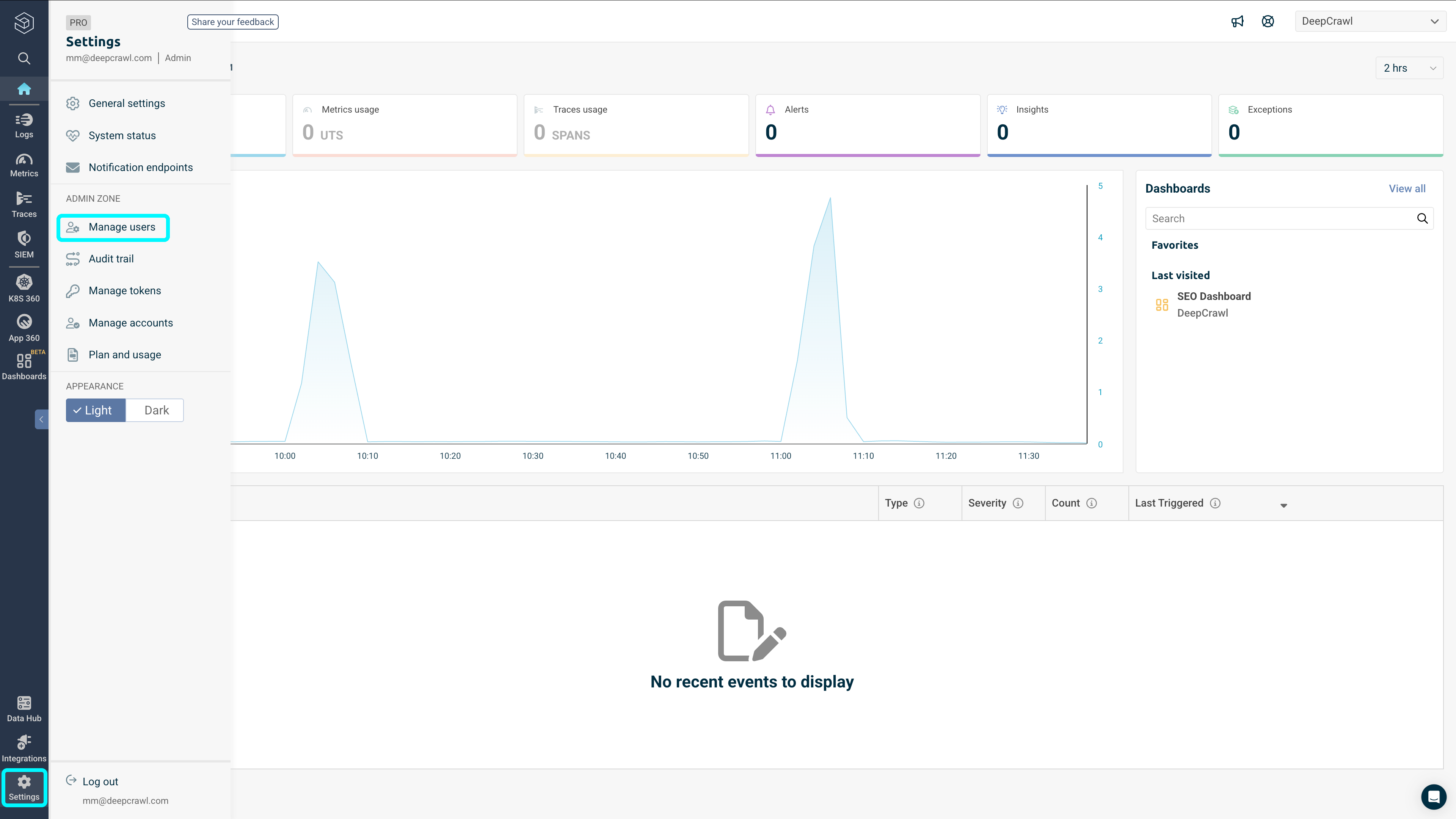Open the DeepCrawl account dropdown
The height and width of the screenshot is (819, 1456).
1370,21
